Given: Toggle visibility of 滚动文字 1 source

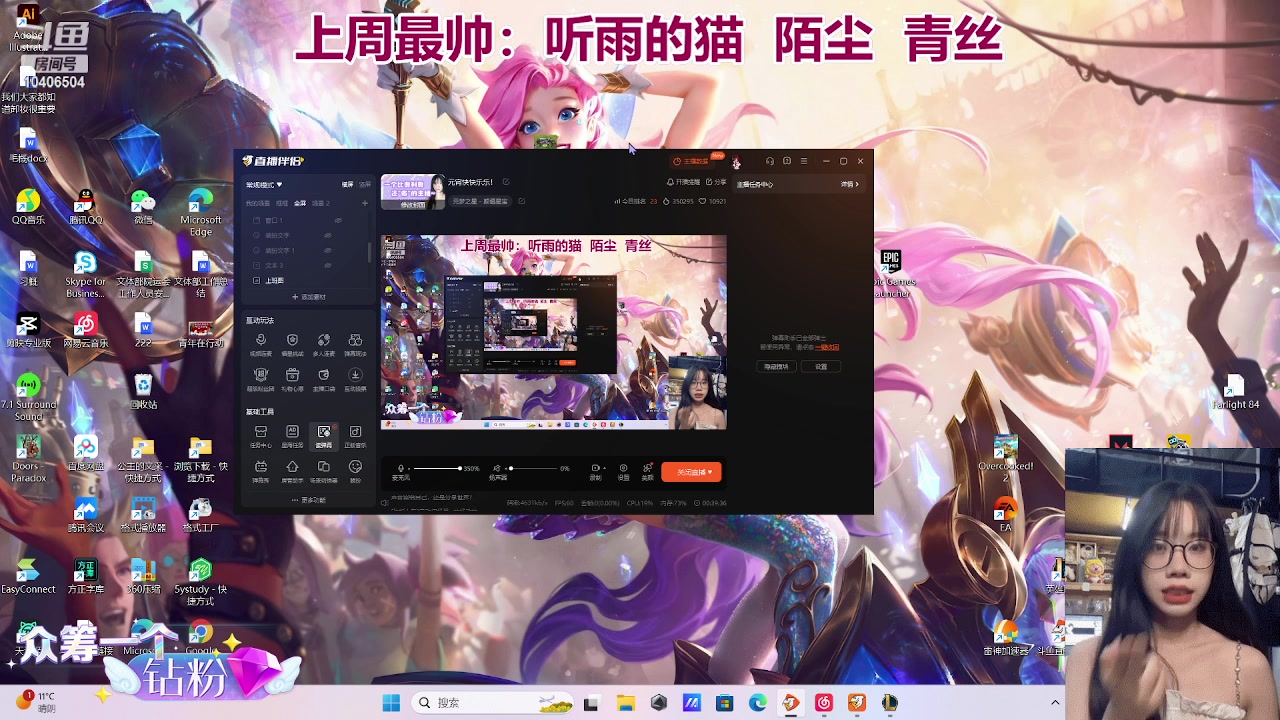Looking at the screenshot, I should point(327,250).
